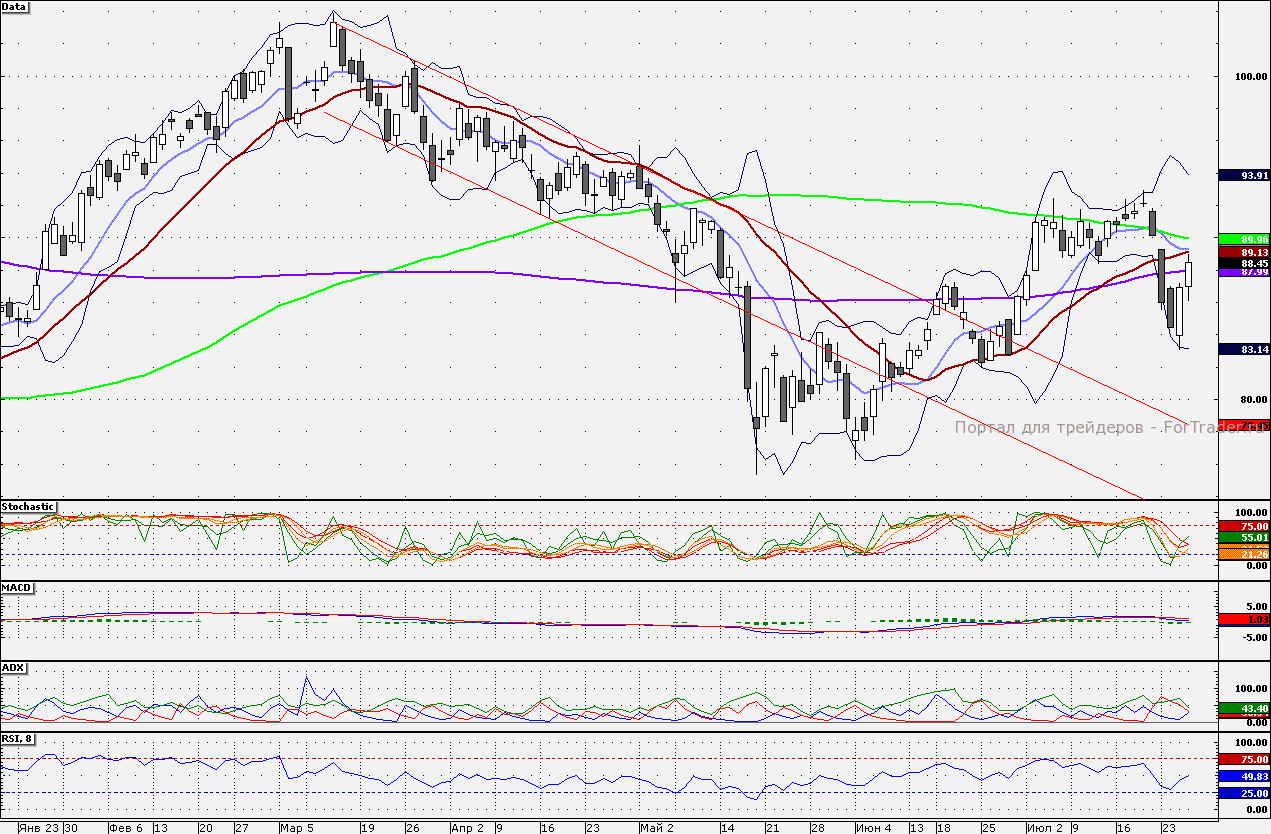Click the '18' date label in June
1271x834 pixels.
pyautogui.click(x=944, y=828)
